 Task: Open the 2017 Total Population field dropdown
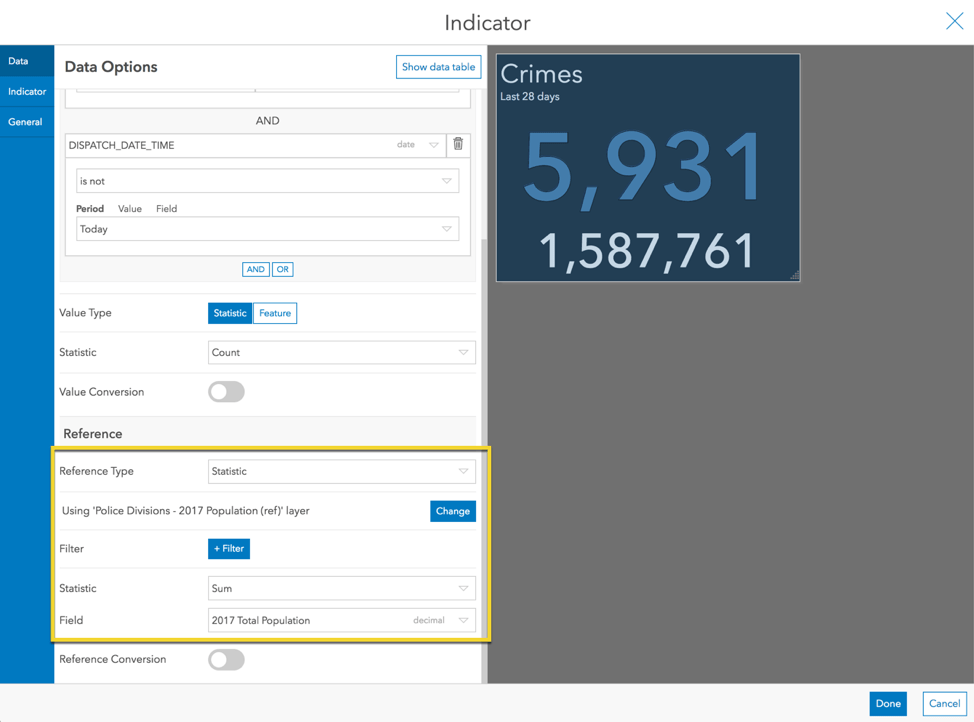[342, 620]
